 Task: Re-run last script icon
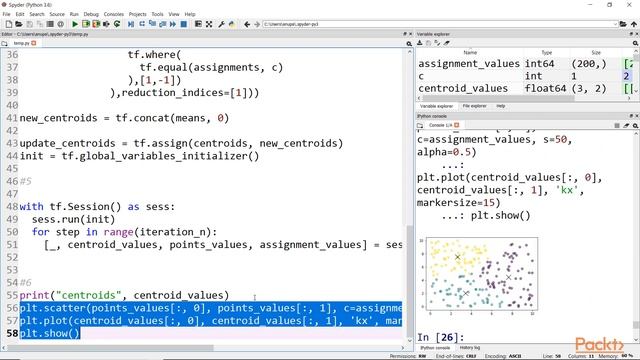[117, 24]
